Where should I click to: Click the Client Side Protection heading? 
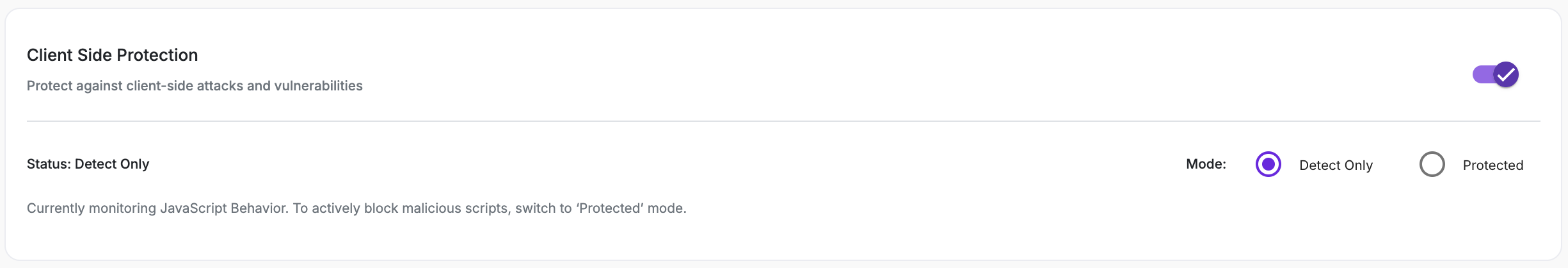[x=112, y=55]
